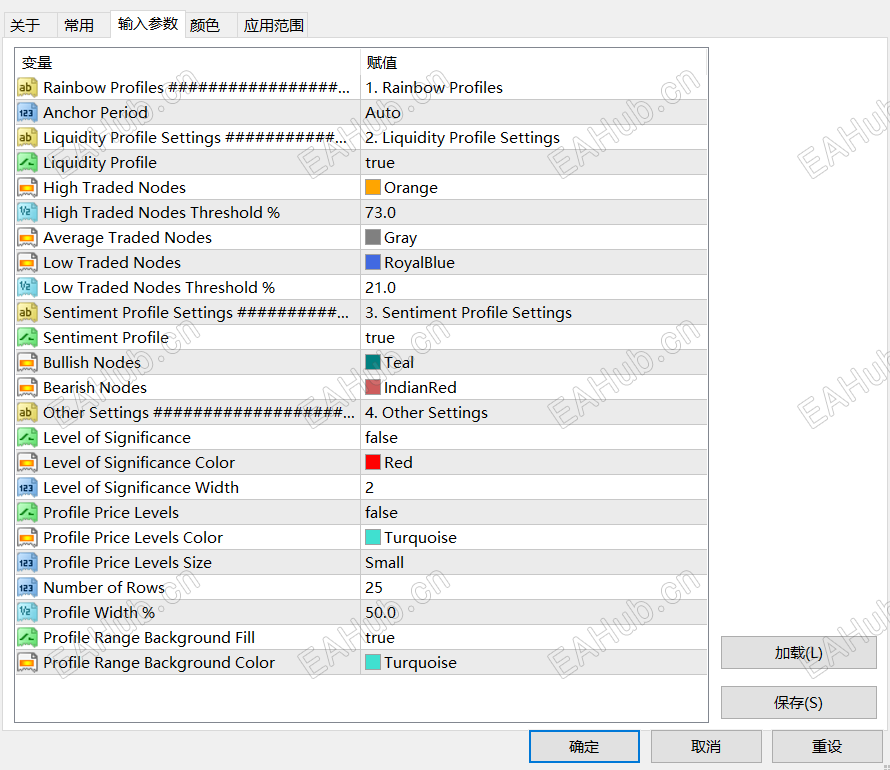
Task: Click the string icon beside Other Settings
Action: (x=27, y=413)
